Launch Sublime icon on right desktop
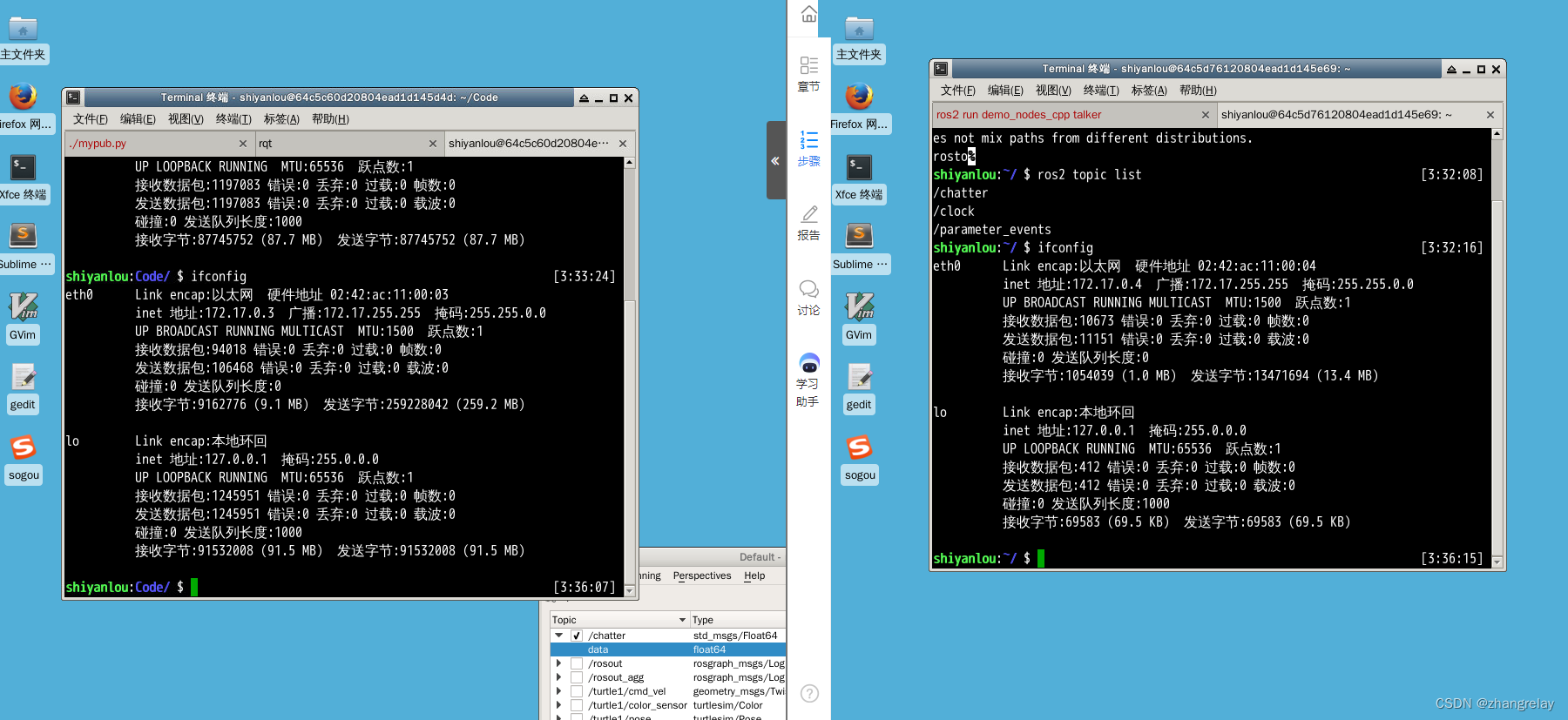The width and height of the screenshot is (1568, 720). click(859, 235)
